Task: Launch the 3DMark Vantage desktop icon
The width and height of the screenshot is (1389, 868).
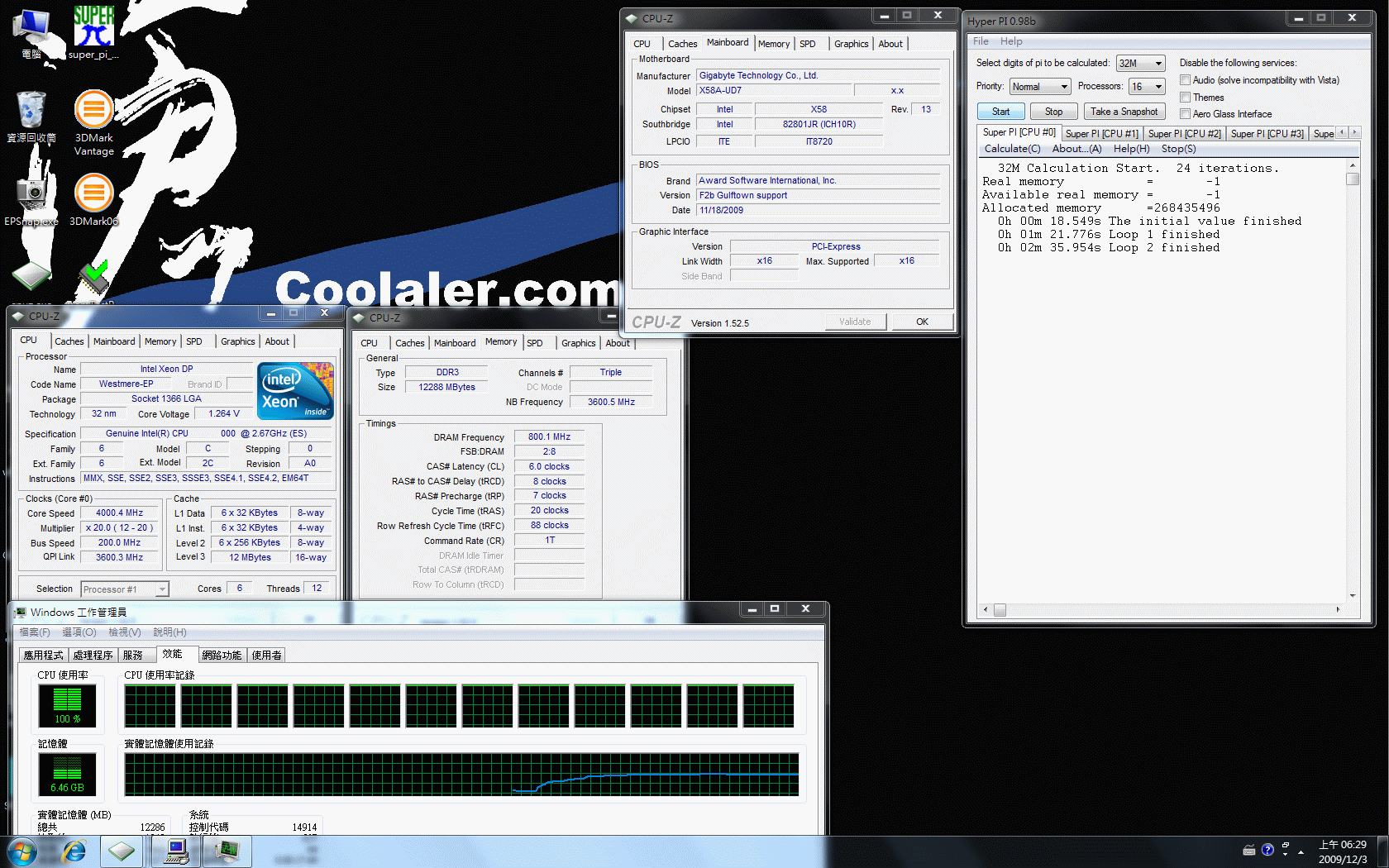Action: click(x=93, y=122)
